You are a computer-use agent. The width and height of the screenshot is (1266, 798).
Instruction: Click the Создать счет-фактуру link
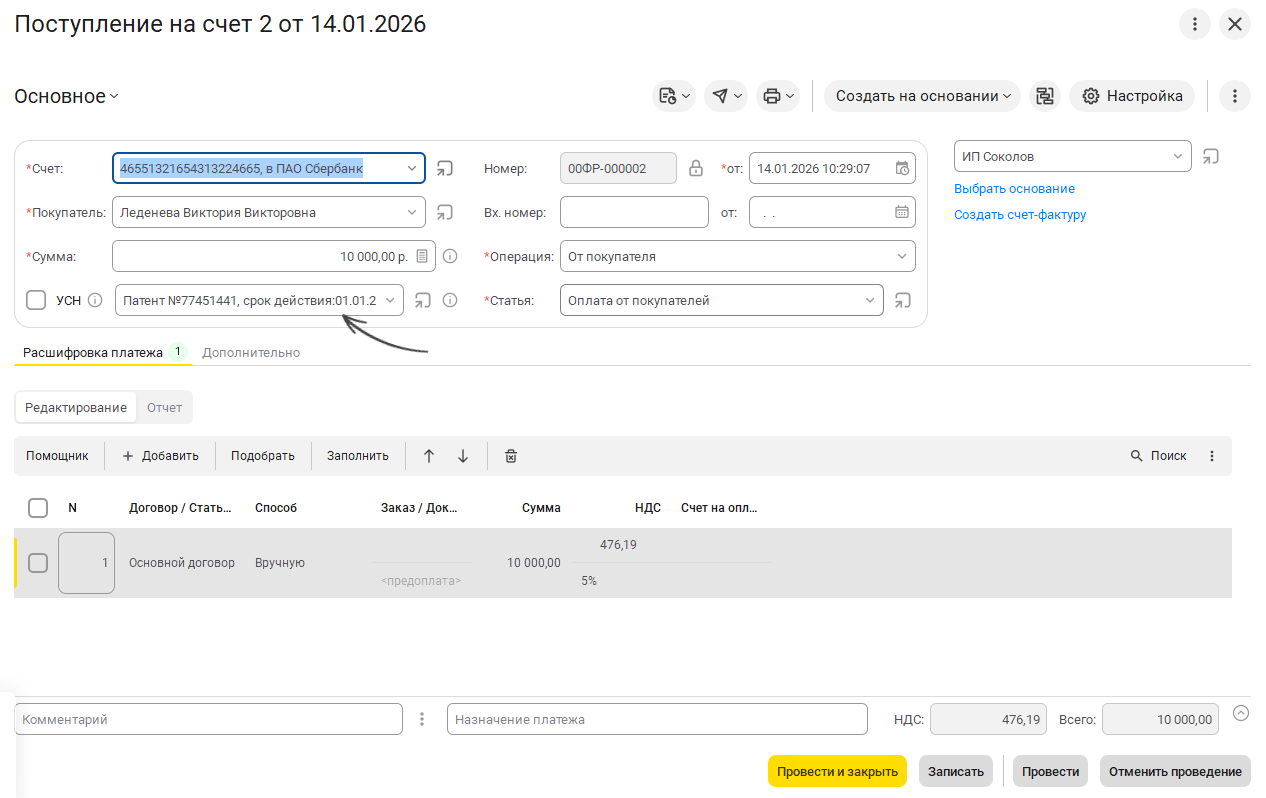(x=1019, y=214)
